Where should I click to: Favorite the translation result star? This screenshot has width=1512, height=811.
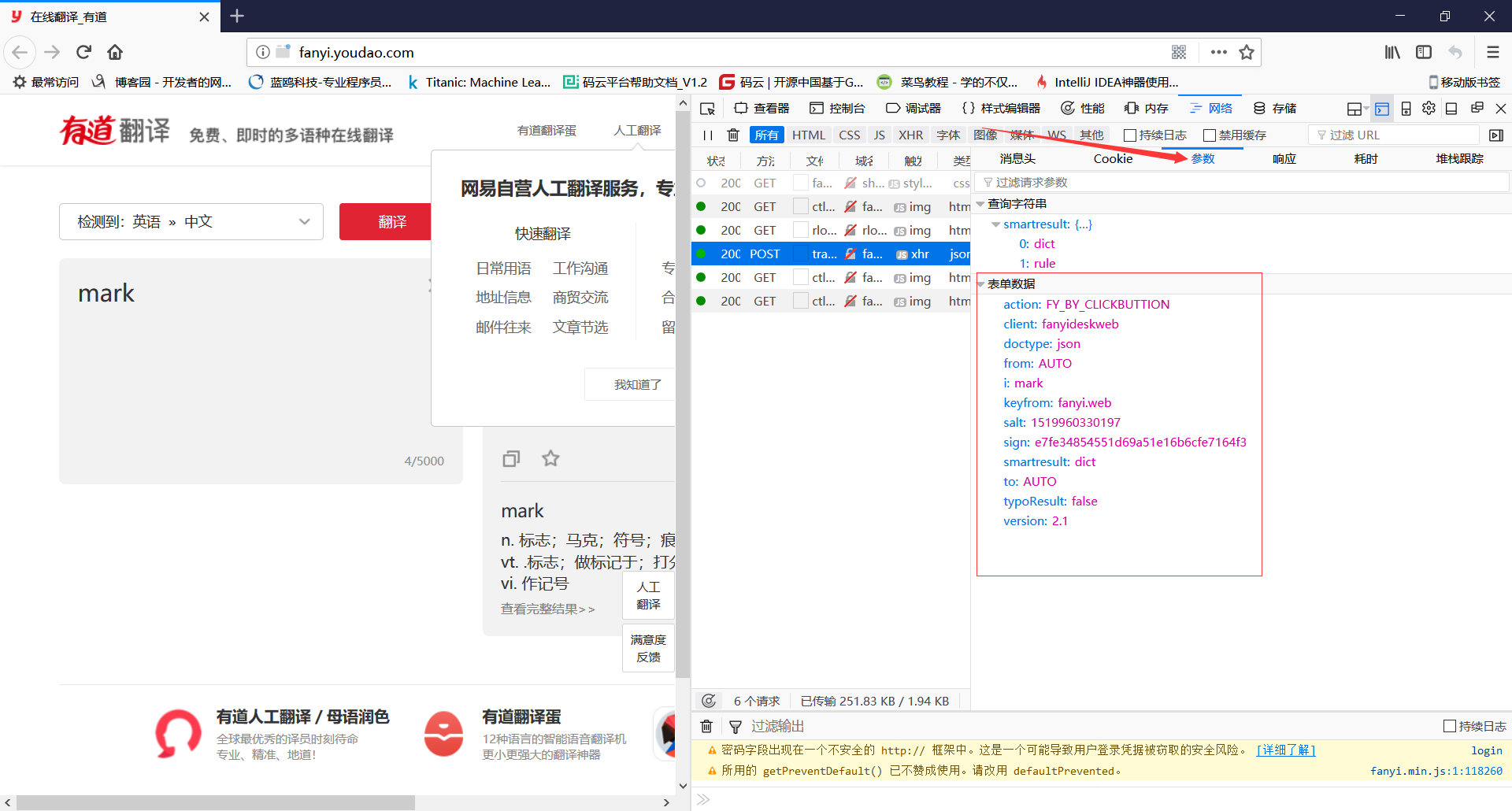click(x=550, y=458)
